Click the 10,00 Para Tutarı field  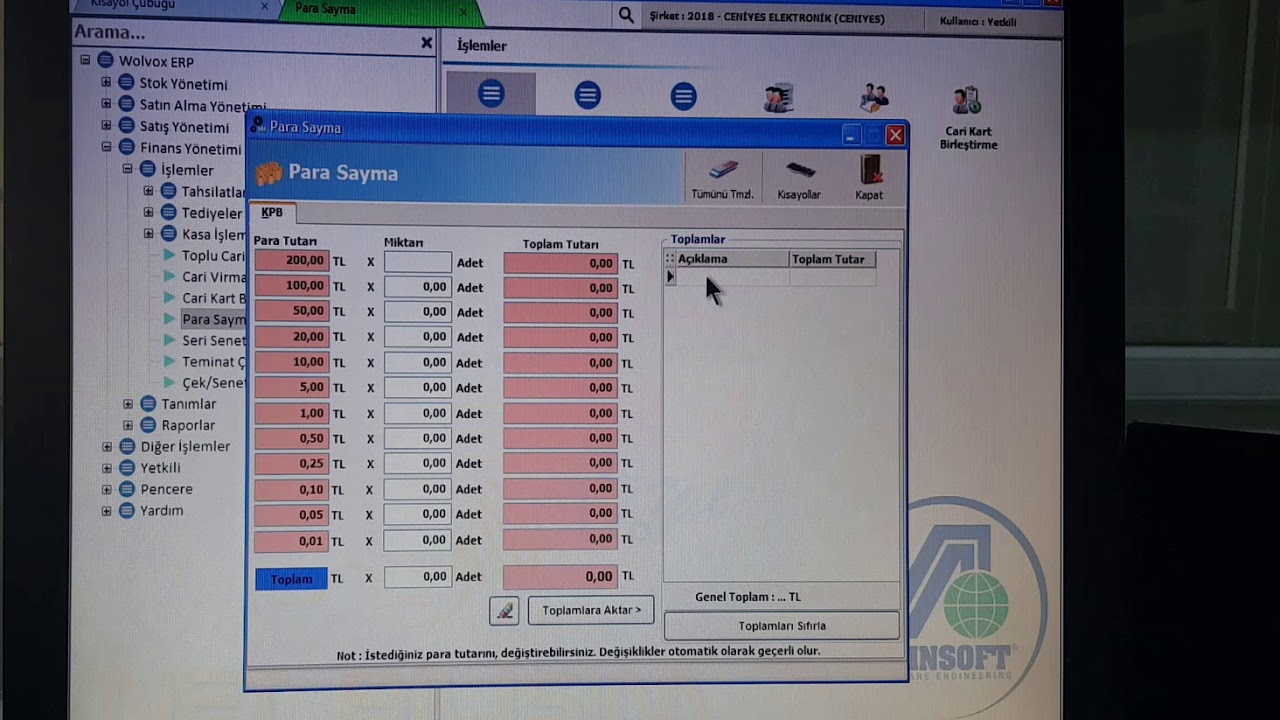(291, 362)
